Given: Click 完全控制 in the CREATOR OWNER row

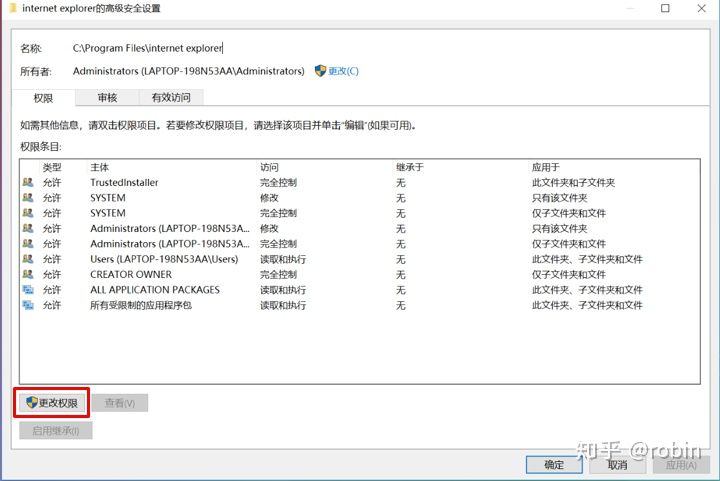Looking at the screenshot, I should (x=278, y=274).
